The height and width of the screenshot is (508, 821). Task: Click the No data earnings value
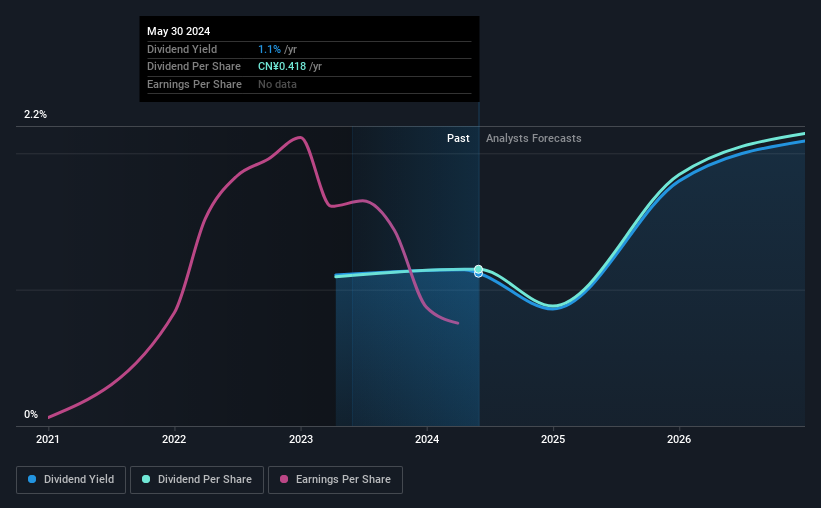[277, 84]
